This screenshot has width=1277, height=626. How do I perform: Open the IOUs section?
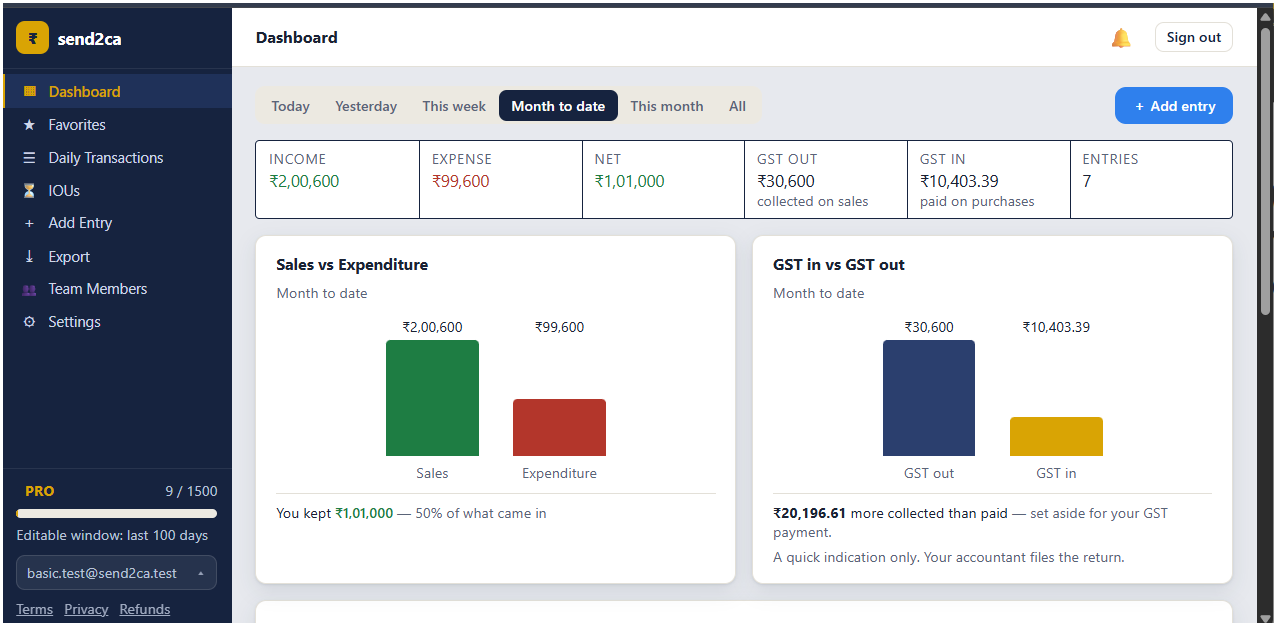click(118, 190)
